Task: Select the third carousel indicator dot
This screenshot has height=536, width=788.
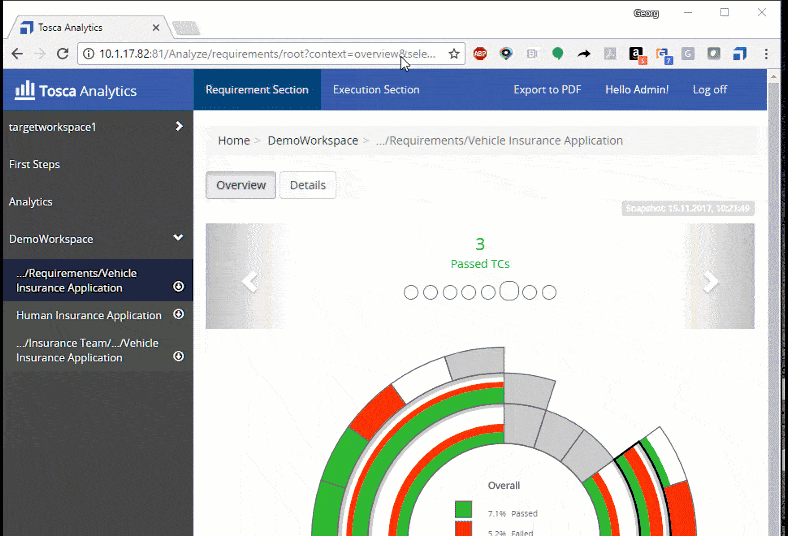Action: (x=450, y=292)
